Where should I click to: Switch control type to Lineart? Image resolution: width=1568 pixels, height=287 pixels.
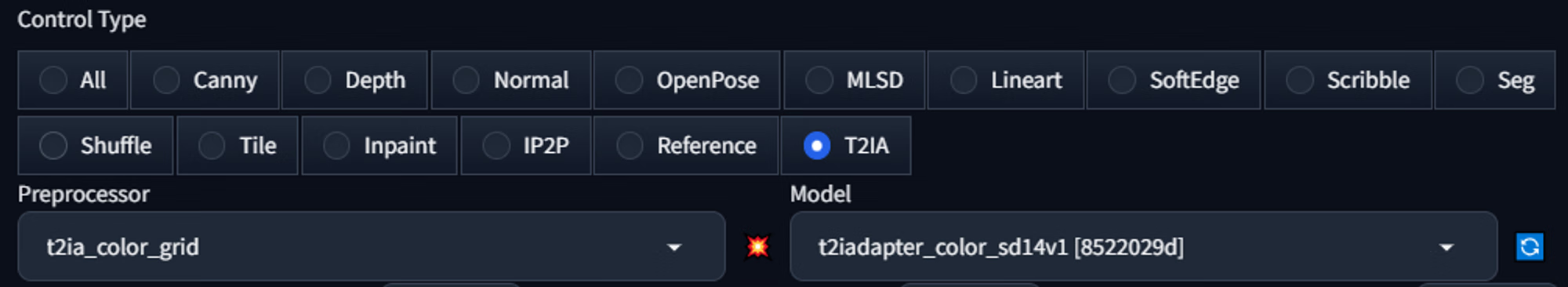click(x=1006, y=80)
